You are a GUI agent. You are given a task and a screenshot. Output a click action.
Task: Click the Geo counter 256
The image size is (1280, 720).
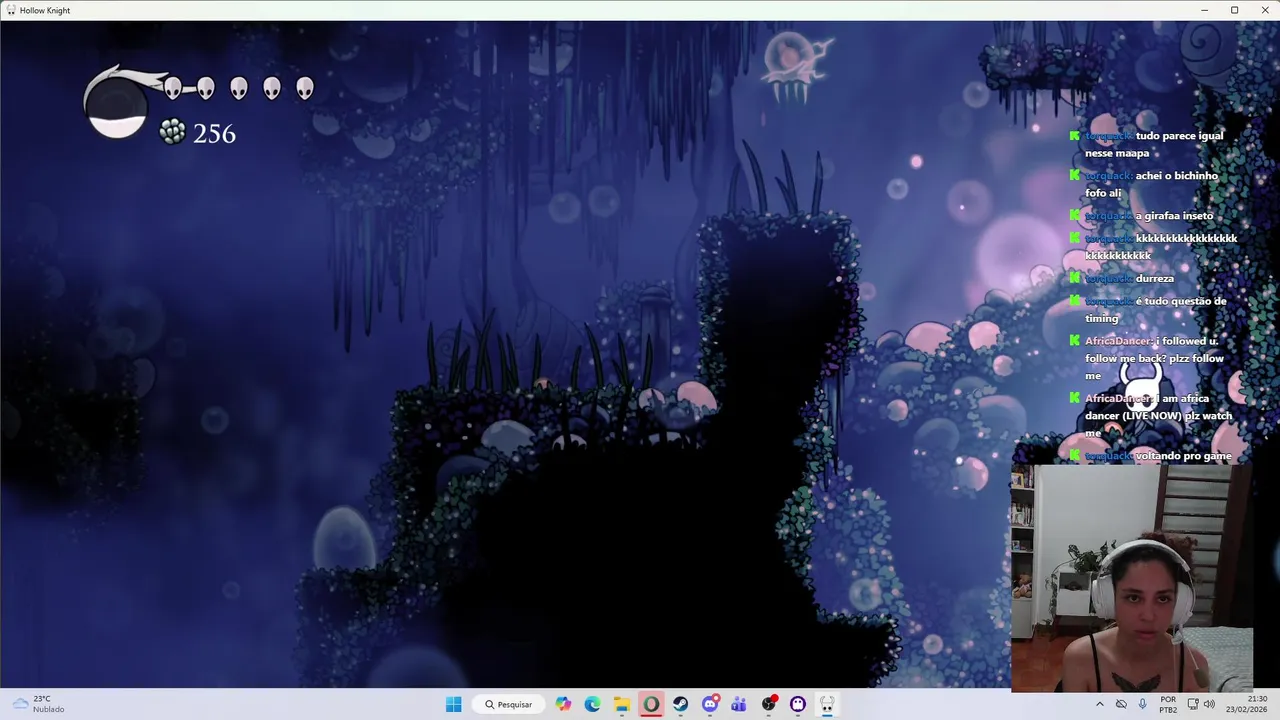214,134
